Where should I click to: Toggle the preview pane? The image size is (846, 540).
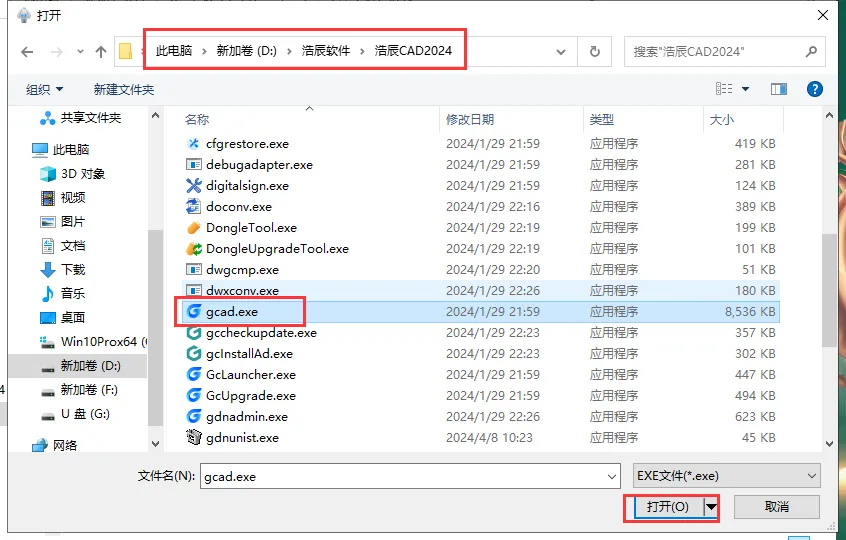tap(779, 89)
